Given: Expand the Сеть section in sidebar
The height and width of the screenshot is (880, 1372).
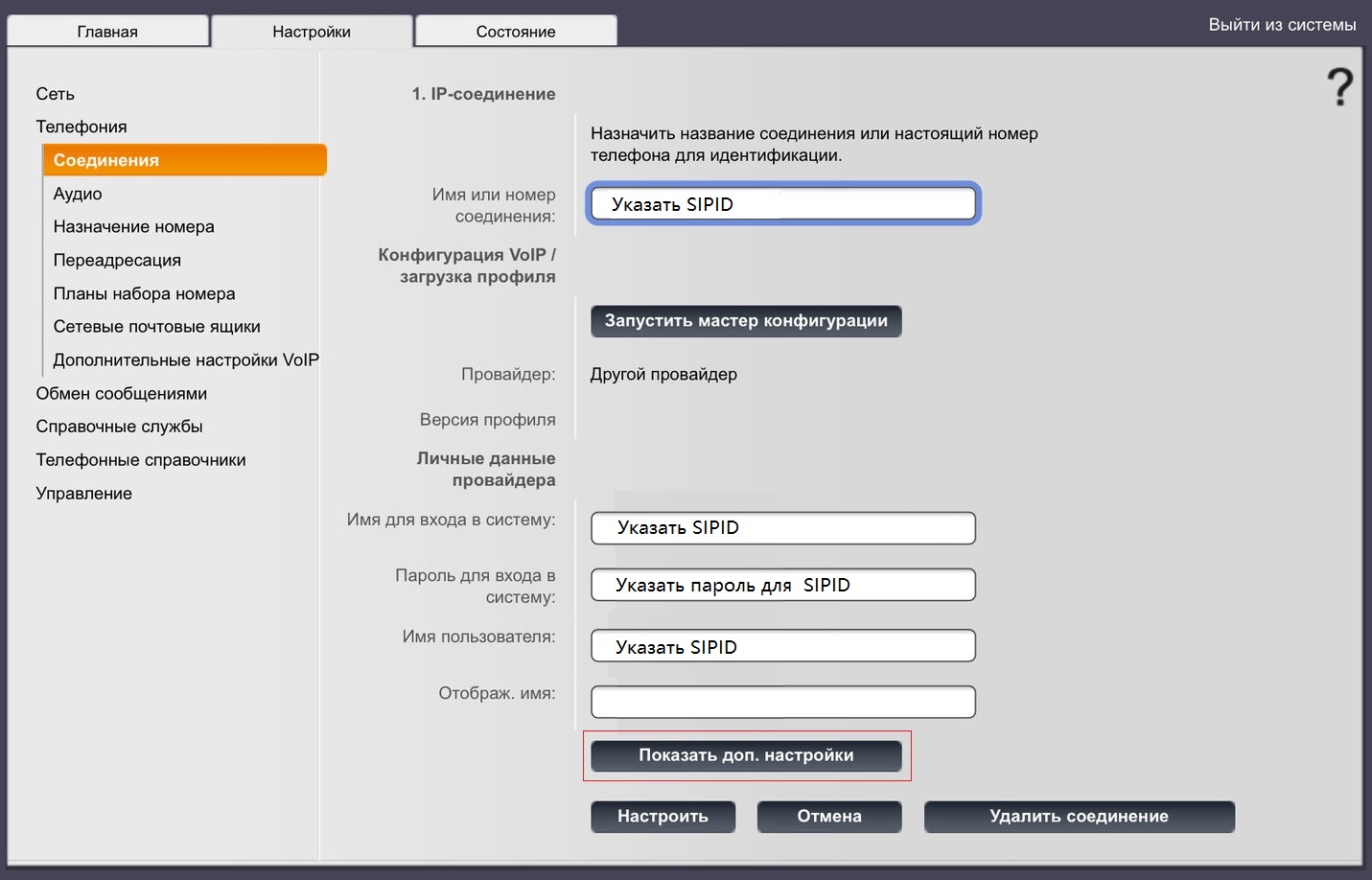Looking at the screenshot, I should (56, 94).
